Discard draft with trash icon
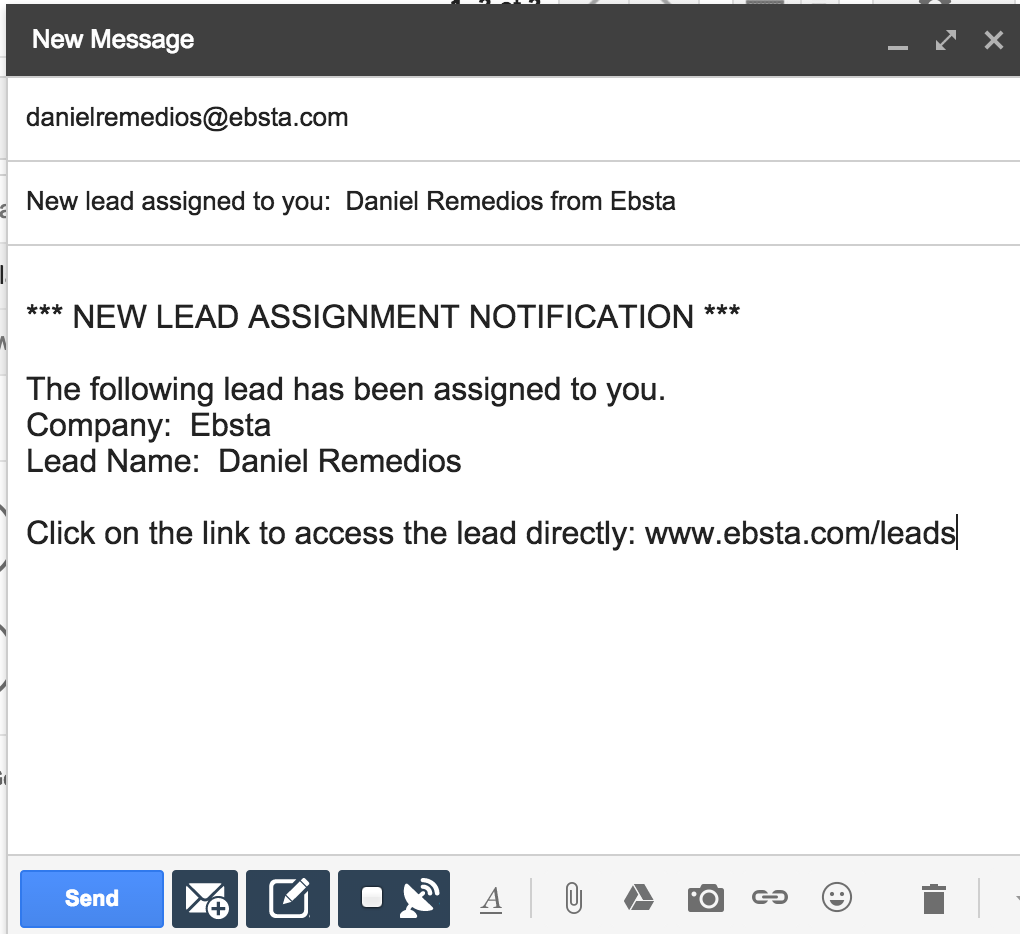The height and width of the screenshot is (934, 1020). coord(933,898)
